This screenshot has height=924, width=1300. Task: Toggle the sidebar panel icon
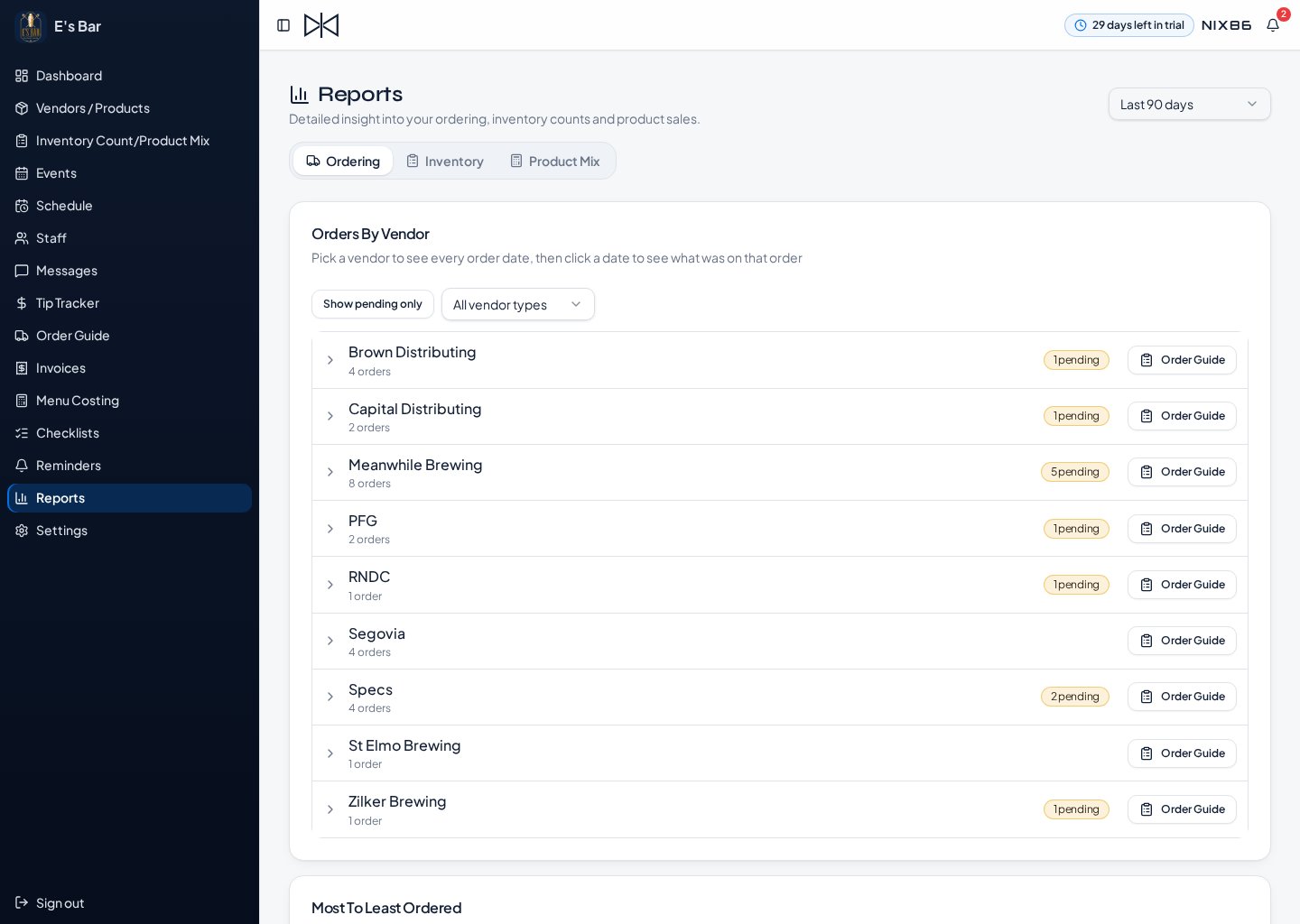pos(283,25)
